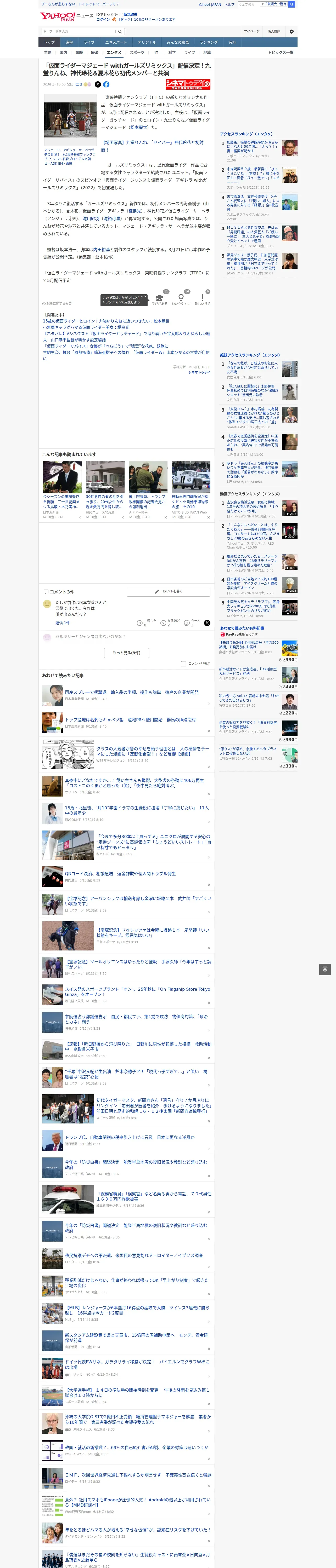
Task: Open the article comment count icon
Action: point(79,85)
